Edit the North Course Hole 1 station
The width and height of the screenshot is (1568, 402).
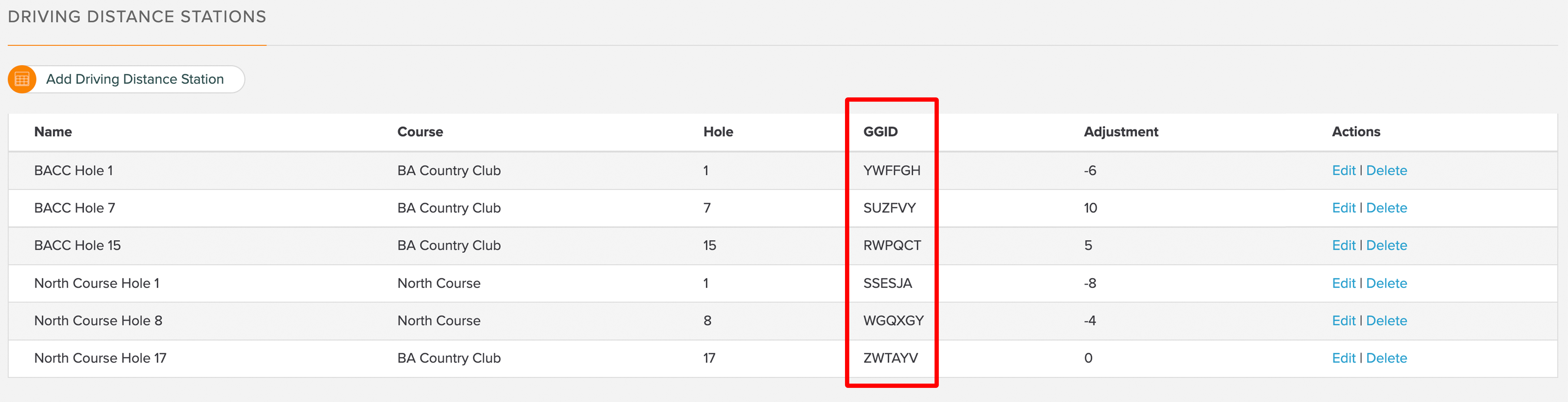pos(1343,283)
